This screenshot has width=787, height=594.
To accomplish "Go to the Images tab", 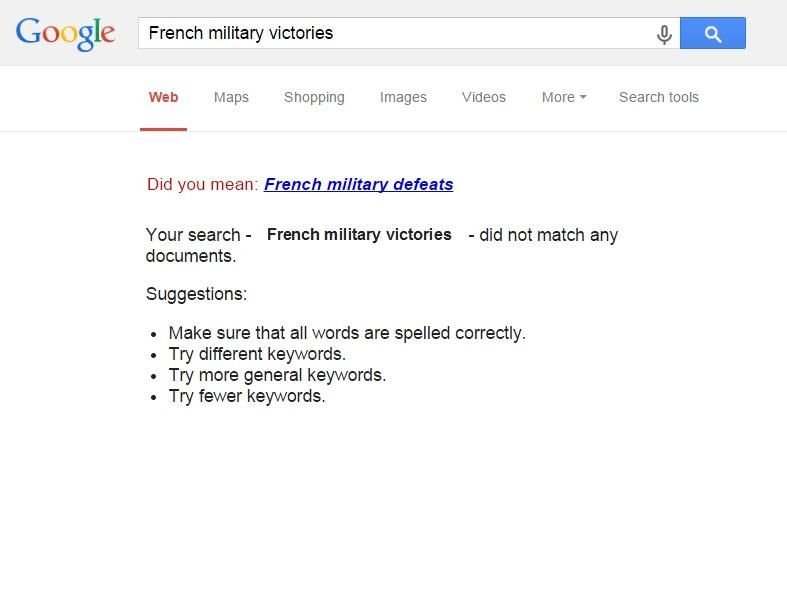I will pos(403,97).
